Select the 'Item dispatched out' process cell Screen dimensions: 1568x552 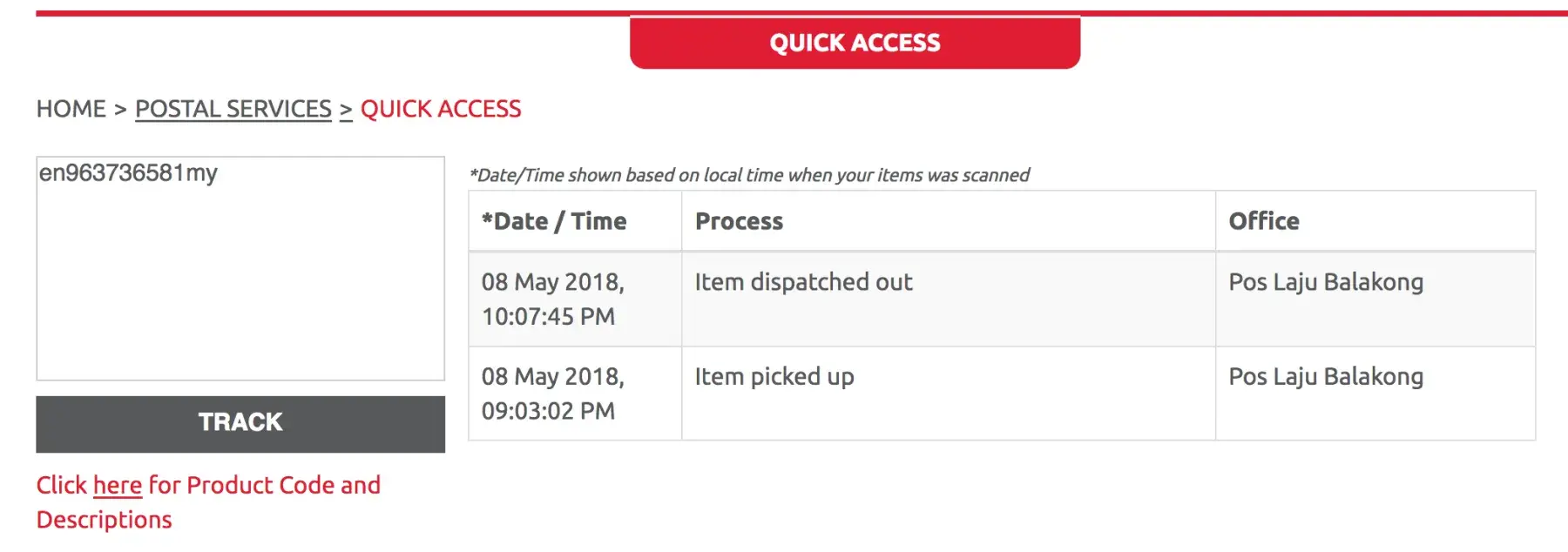(804, 282)
